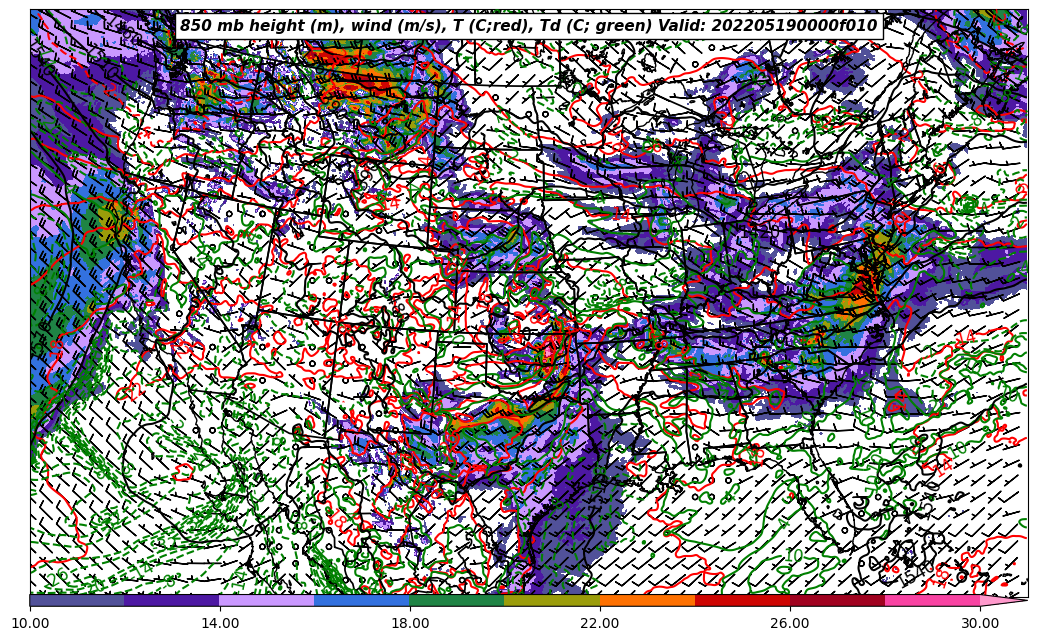Screen dimensions: 1037x640
Task: Click the orange 22–24 colorbar segment
Action: pyautogui.click(x=647, y=600)
